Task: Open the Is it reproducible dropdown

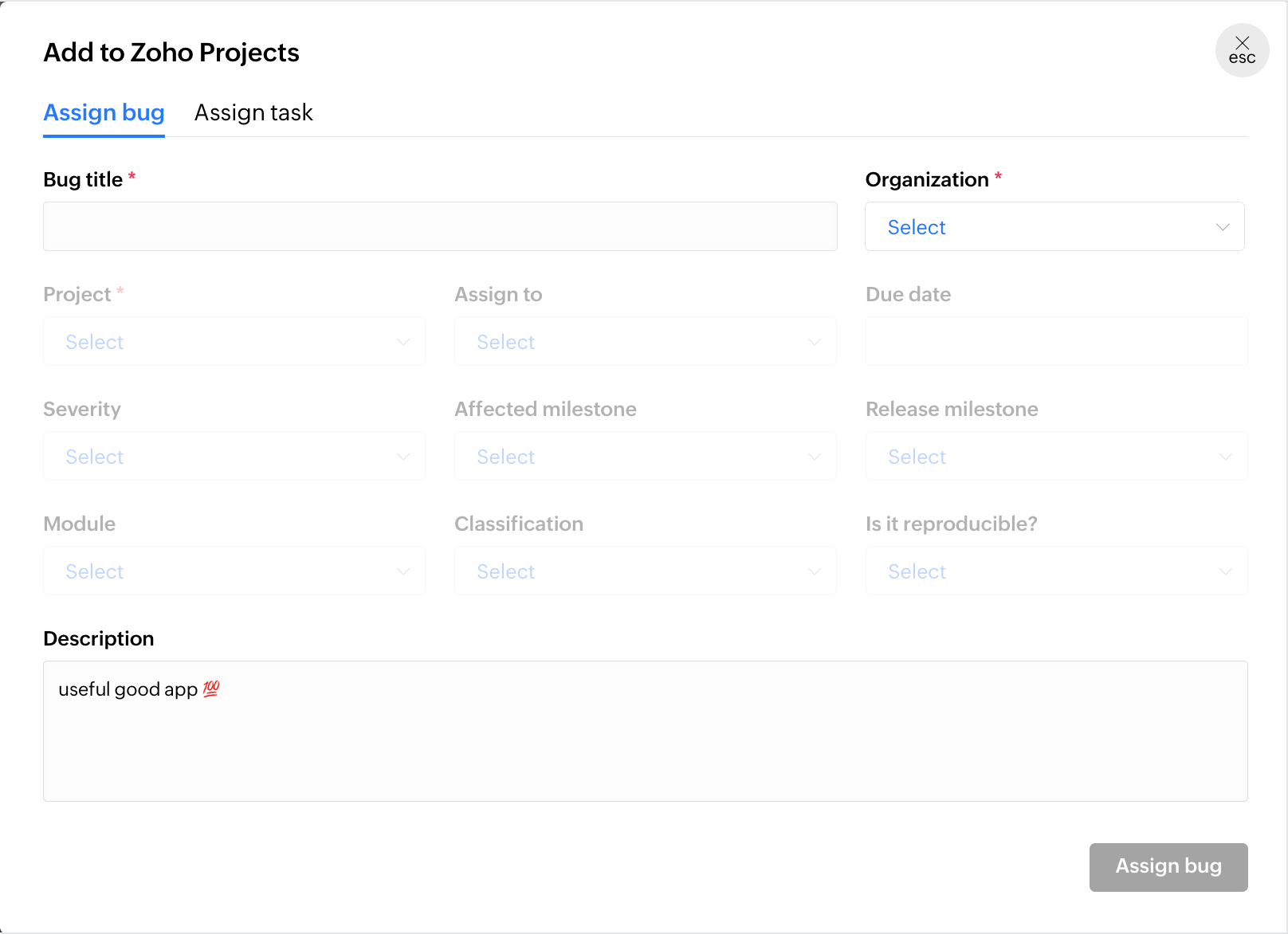Action: (1056, 571)
